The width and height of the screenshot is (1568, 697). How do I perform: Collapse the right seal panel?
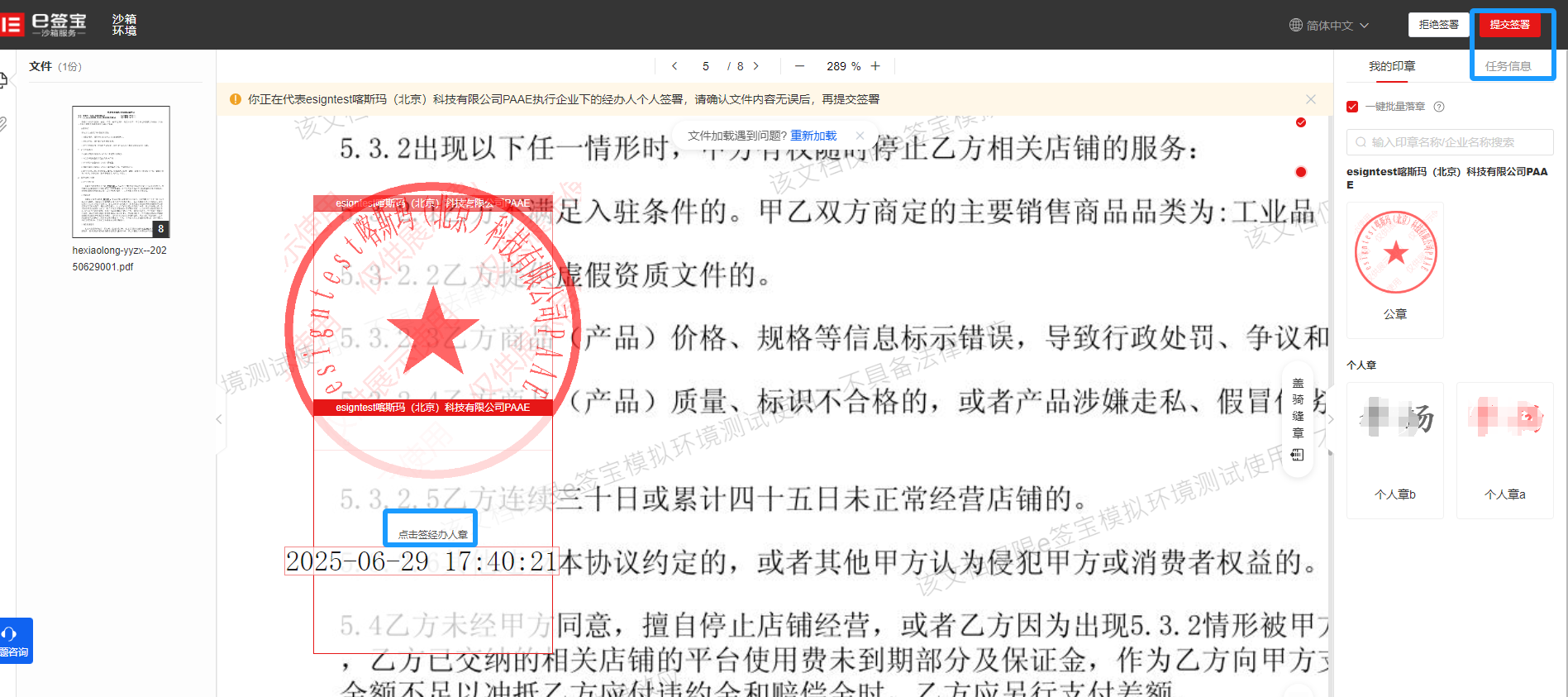pyautogui.click(x=1330, y=419)
